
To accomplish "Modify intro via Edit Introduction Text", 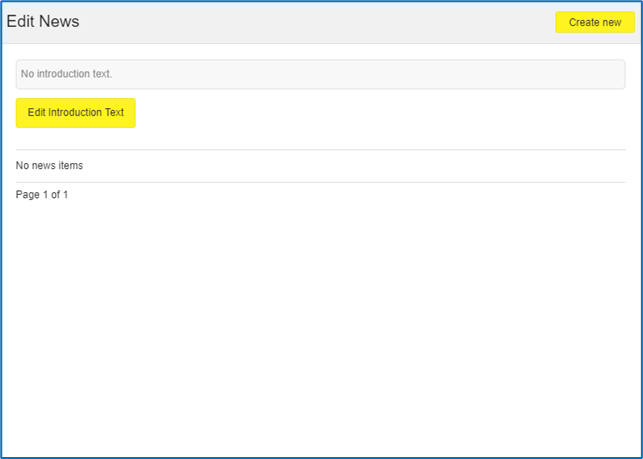I will (x=75, y=113).
